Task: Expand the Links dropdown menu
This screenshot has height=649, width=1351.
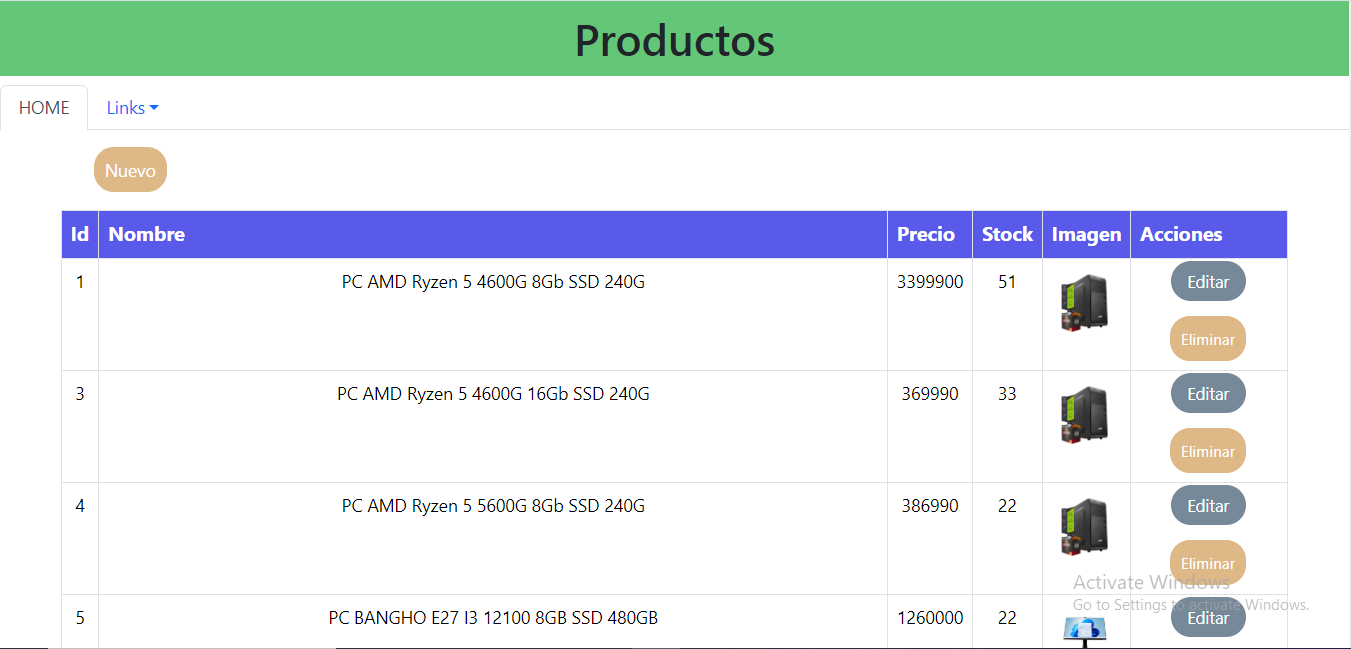Action: pyautogui.click(x=132, y=108)
